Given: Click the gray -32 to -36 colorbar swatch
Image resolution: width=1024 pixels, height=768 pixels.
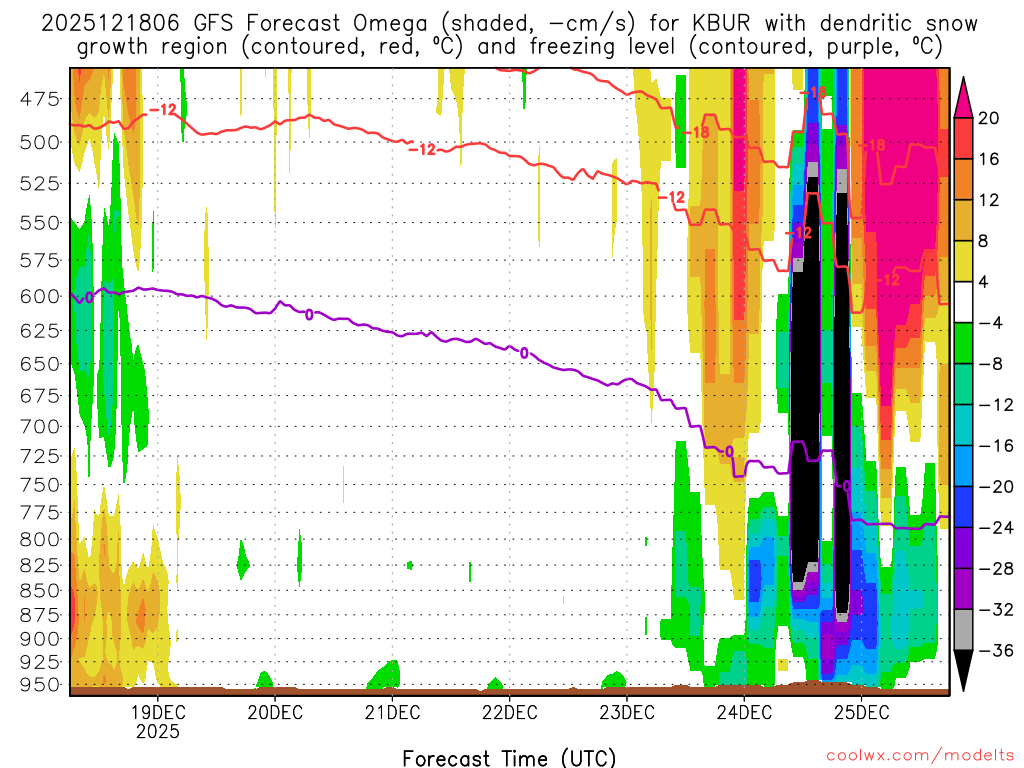Looking at the screenshot, I should (x=963, y=630).
